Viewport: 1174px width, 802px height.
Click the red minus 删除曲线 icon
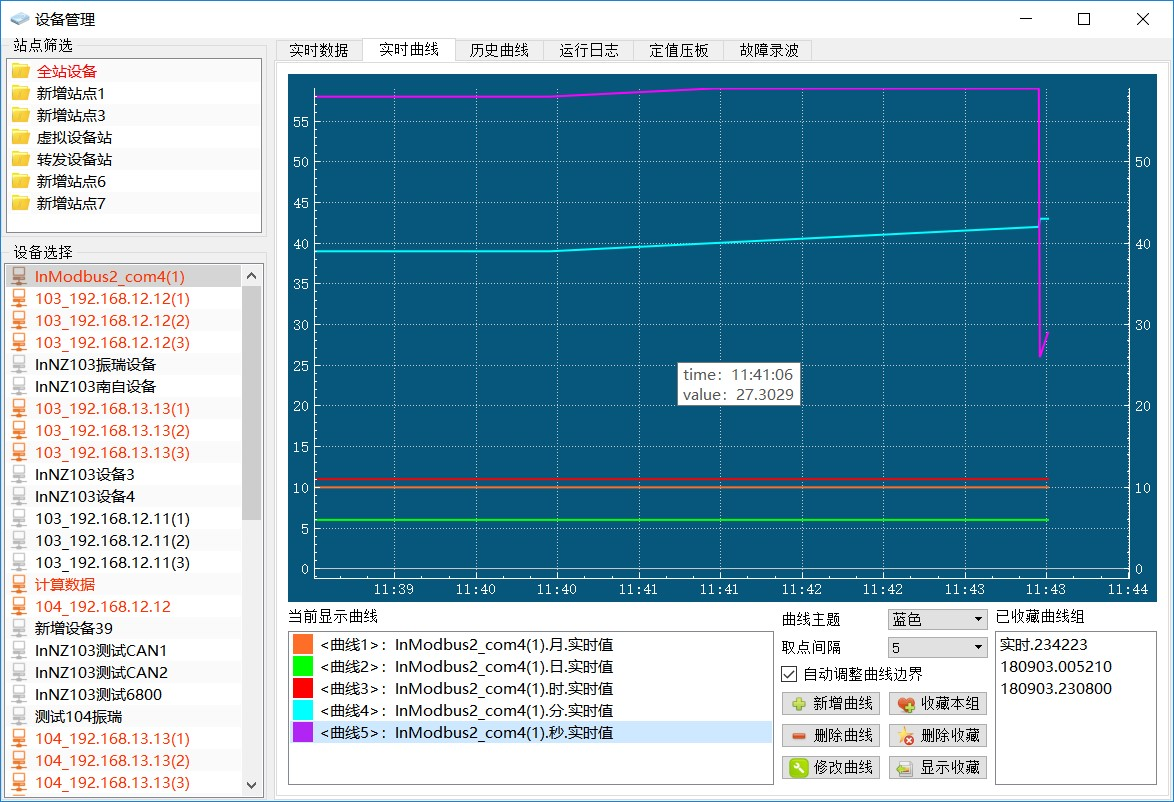point(799,736)
